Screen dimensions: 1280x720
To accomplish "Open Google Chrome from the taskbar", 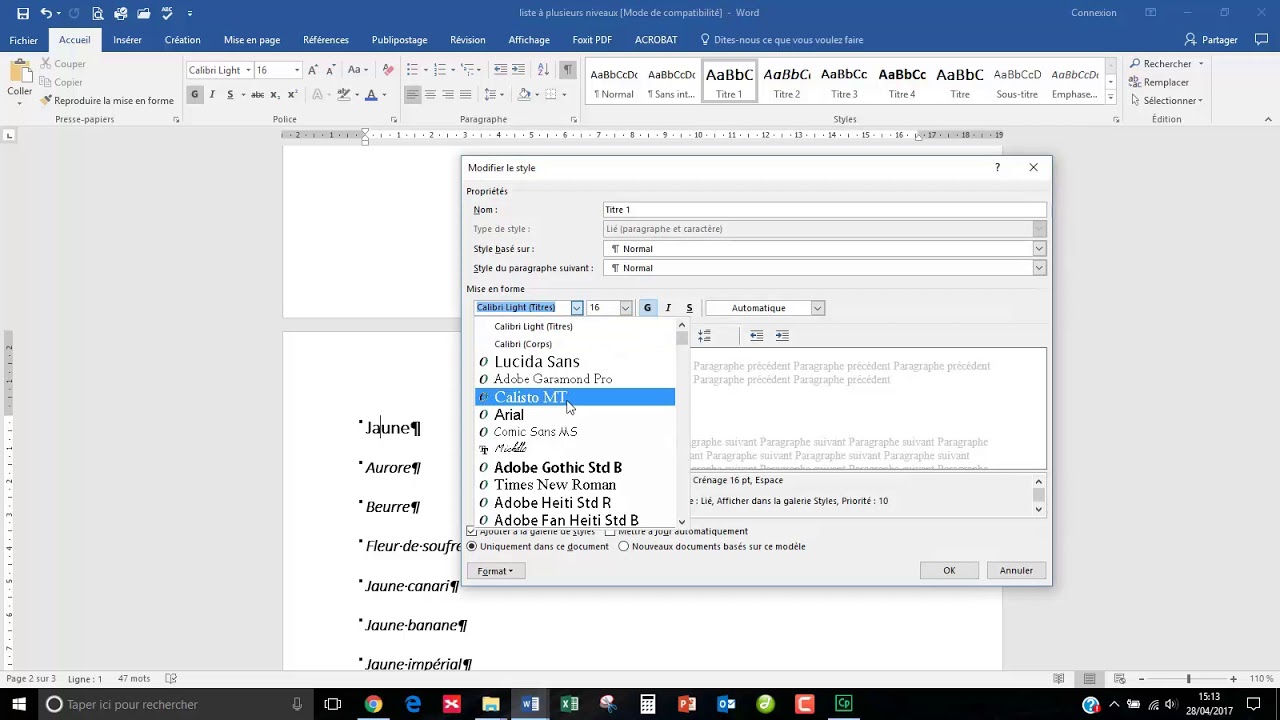I will (x=373, y=704).
